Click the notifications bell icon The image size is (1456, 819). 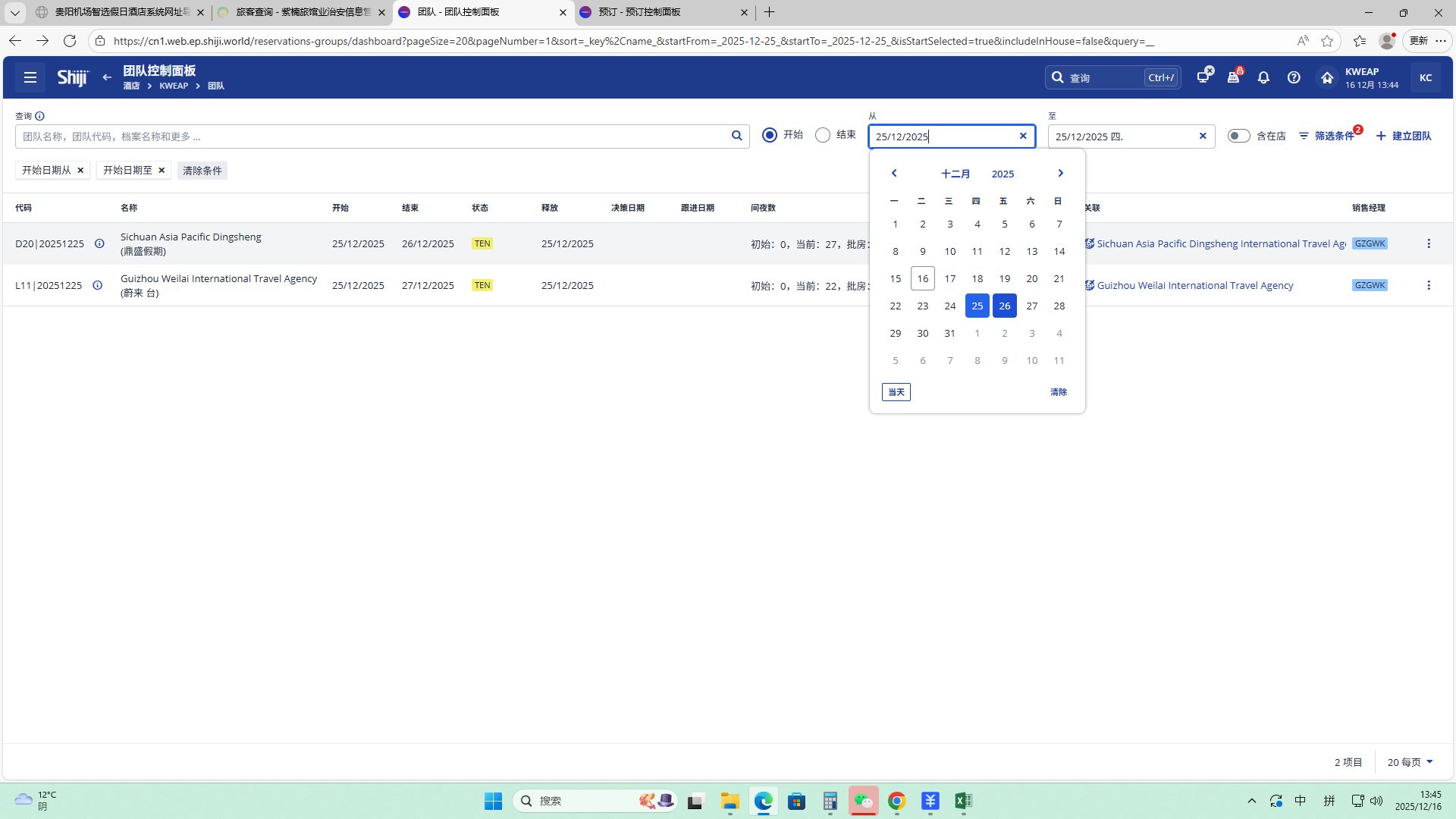tap(1263, 77)
